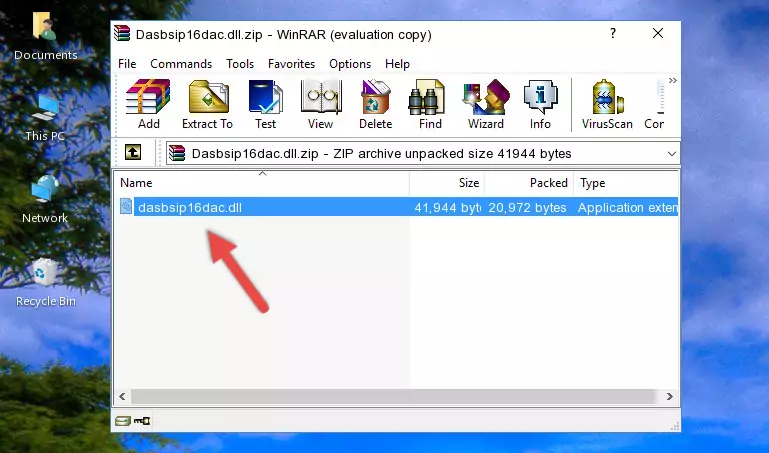Run VirusScan on the archive
The image size is (769, 453).
click(607, 104)
